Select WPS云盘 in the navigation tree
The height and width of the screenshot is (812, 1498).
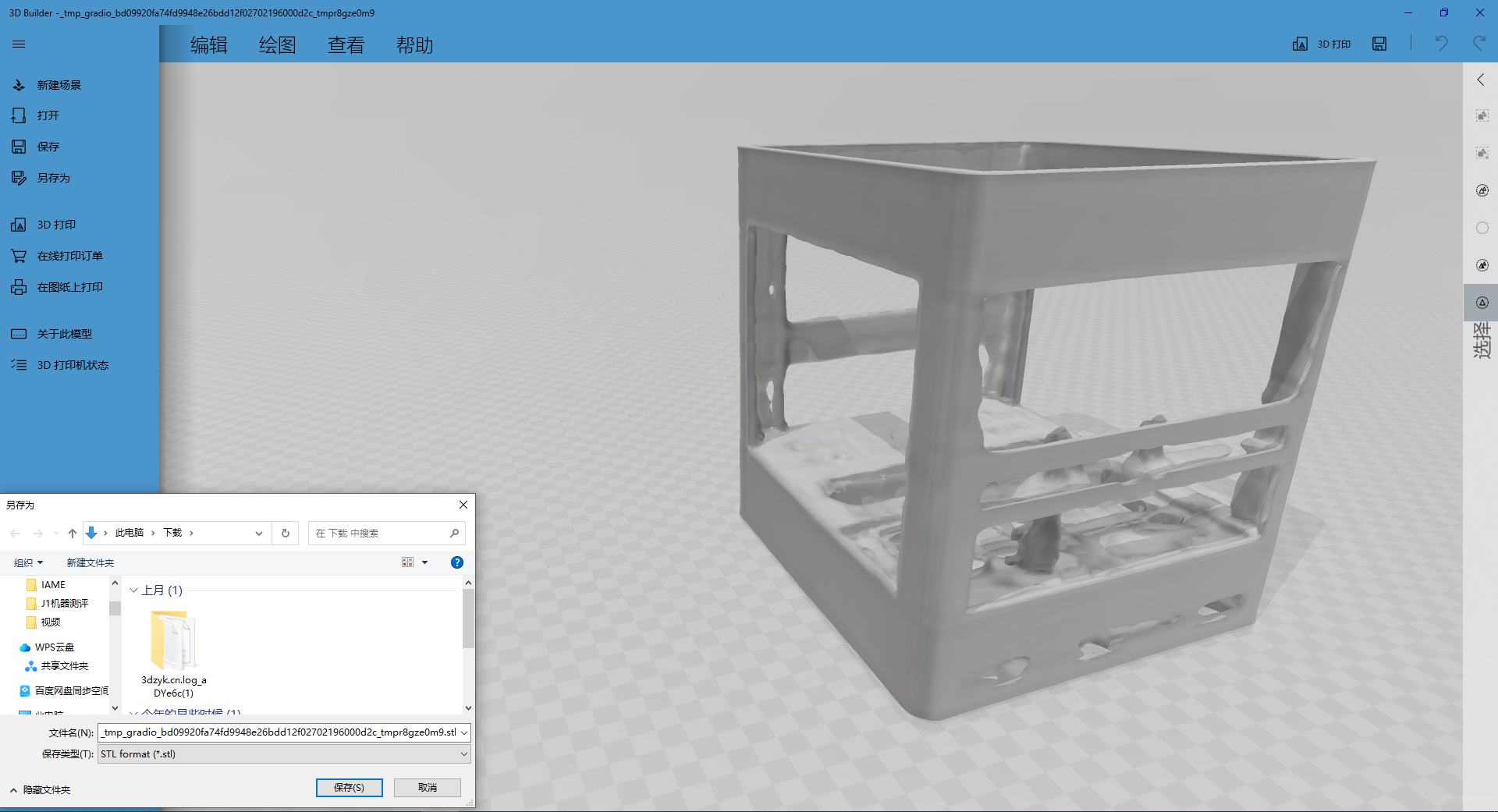pyautogui.click(x=54, y=647)
